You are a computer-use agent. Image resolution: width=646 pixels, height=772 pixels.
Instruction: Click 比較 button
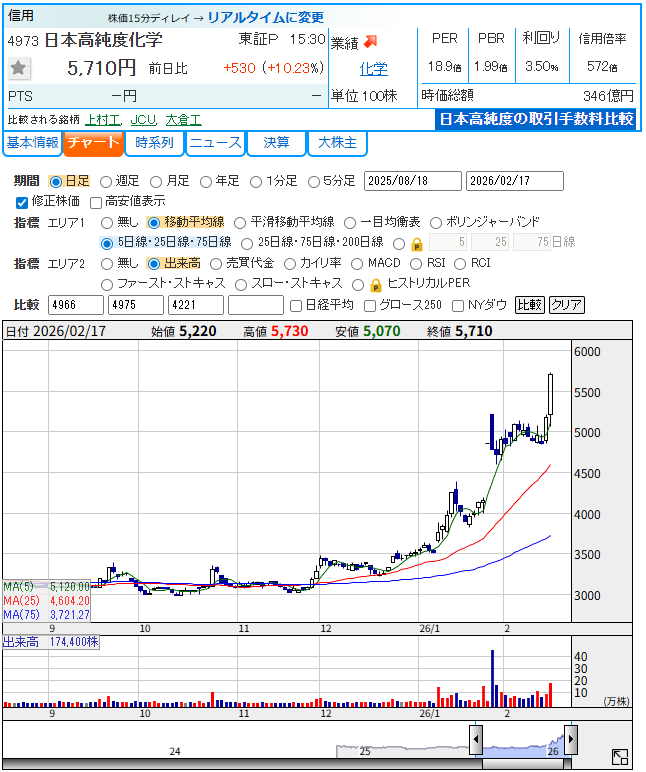pyautogui.click(x=529, y=305)
